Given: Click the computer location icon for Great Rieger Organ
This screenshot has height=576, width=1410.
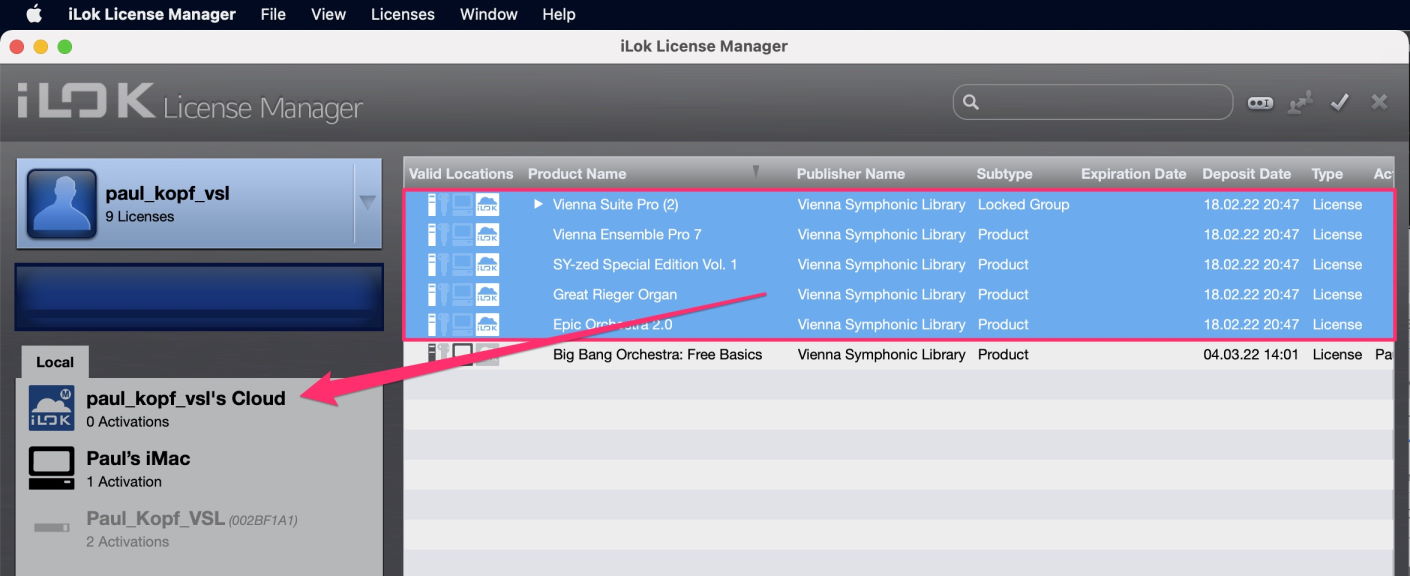Looking at the screenshot, I should (x=462, y=294).
